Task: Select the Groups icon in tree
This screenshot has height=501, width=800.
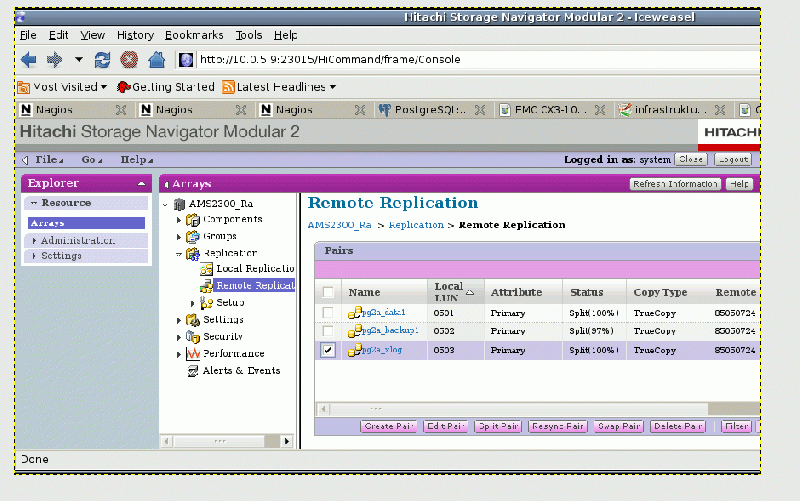Action: click(x=192, y=237)
